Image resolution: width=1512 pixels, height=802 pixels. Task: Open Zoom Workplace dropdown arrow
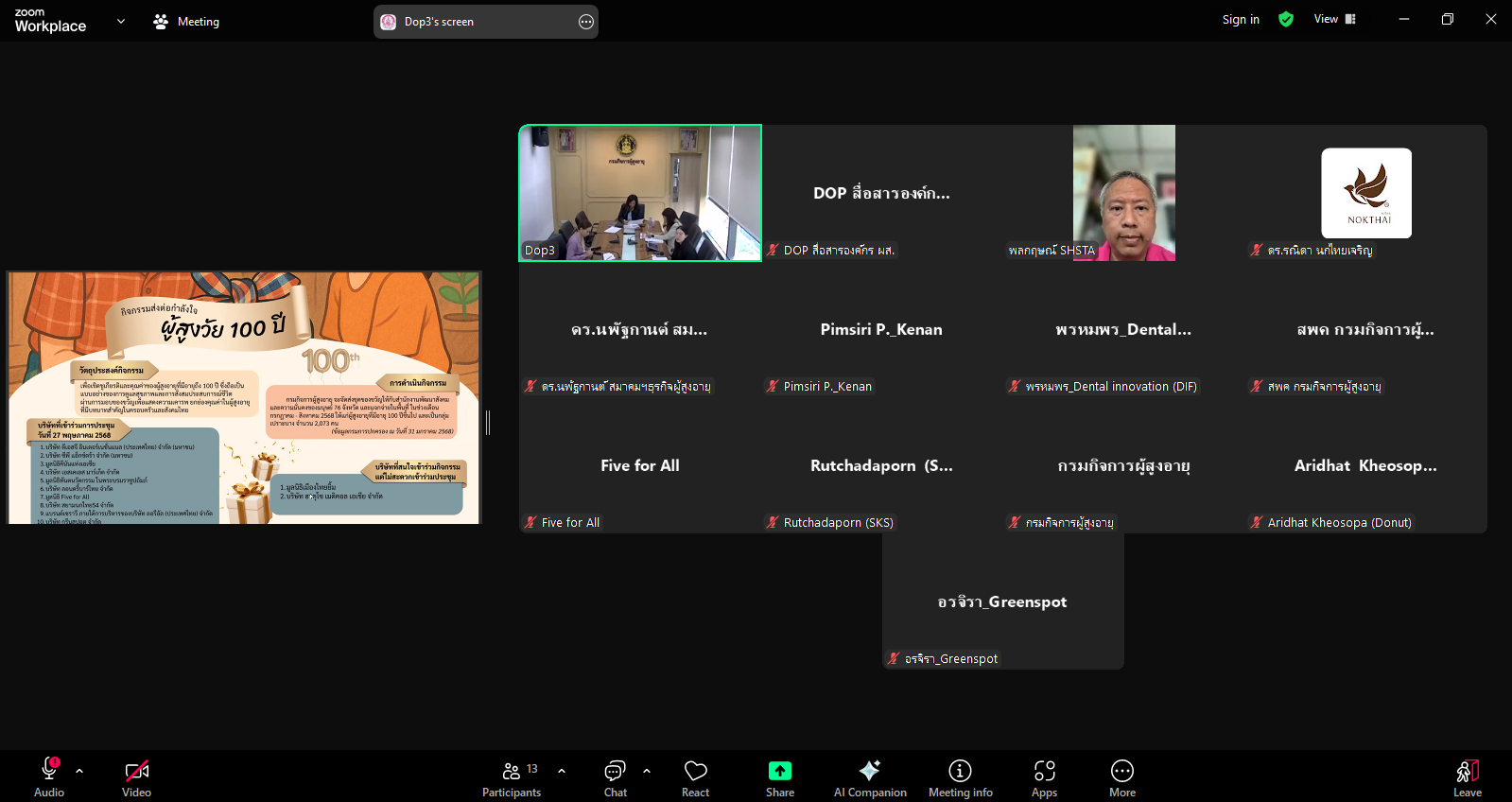tap(121, 21)
